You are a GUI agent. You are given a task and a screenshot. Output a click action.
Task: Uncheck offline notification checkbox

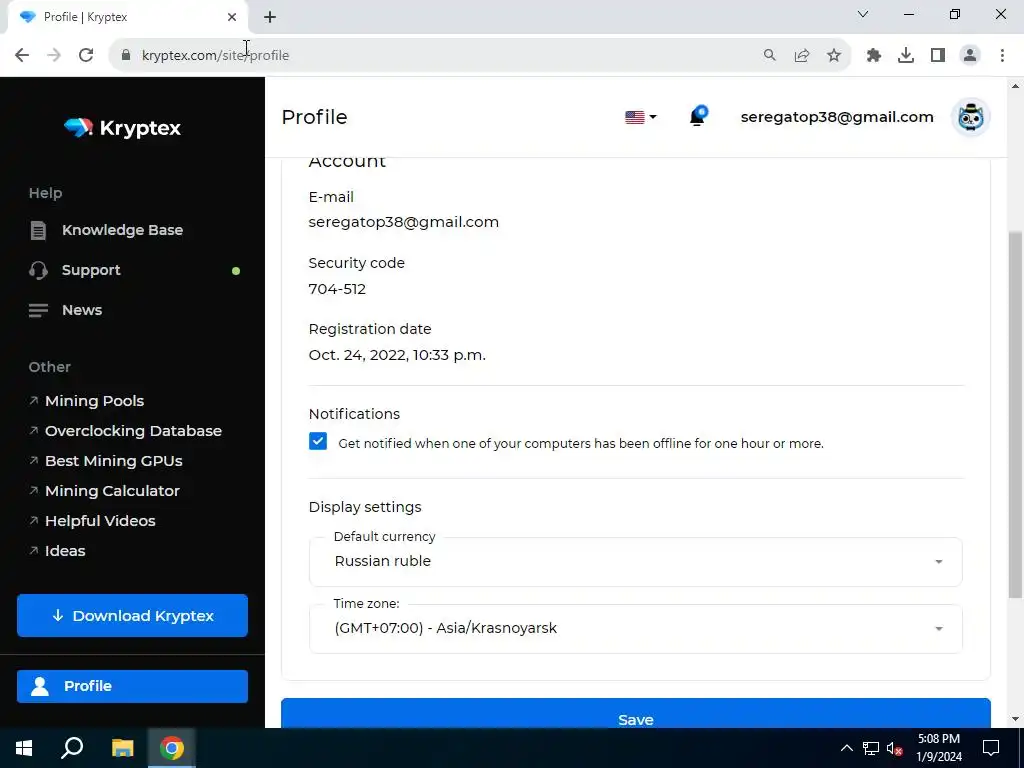click(x=318, y=441)
